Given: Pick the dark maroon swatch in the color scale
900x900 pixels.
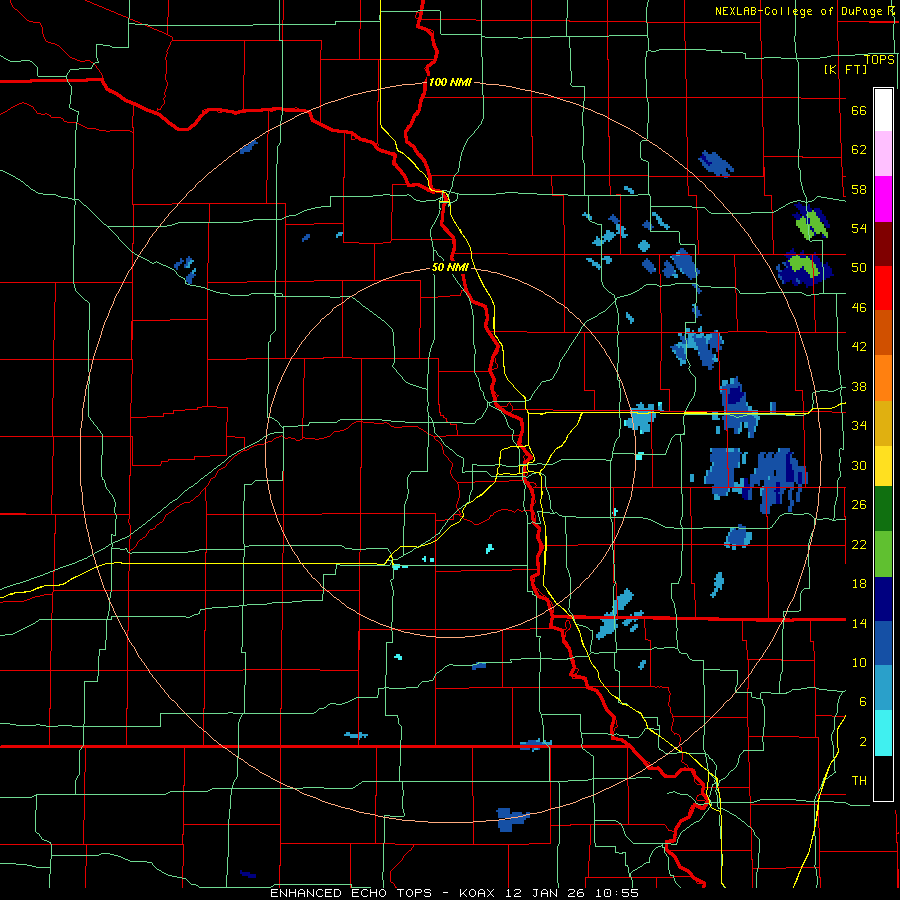Looking at the screenshot, I should [883, 243].
